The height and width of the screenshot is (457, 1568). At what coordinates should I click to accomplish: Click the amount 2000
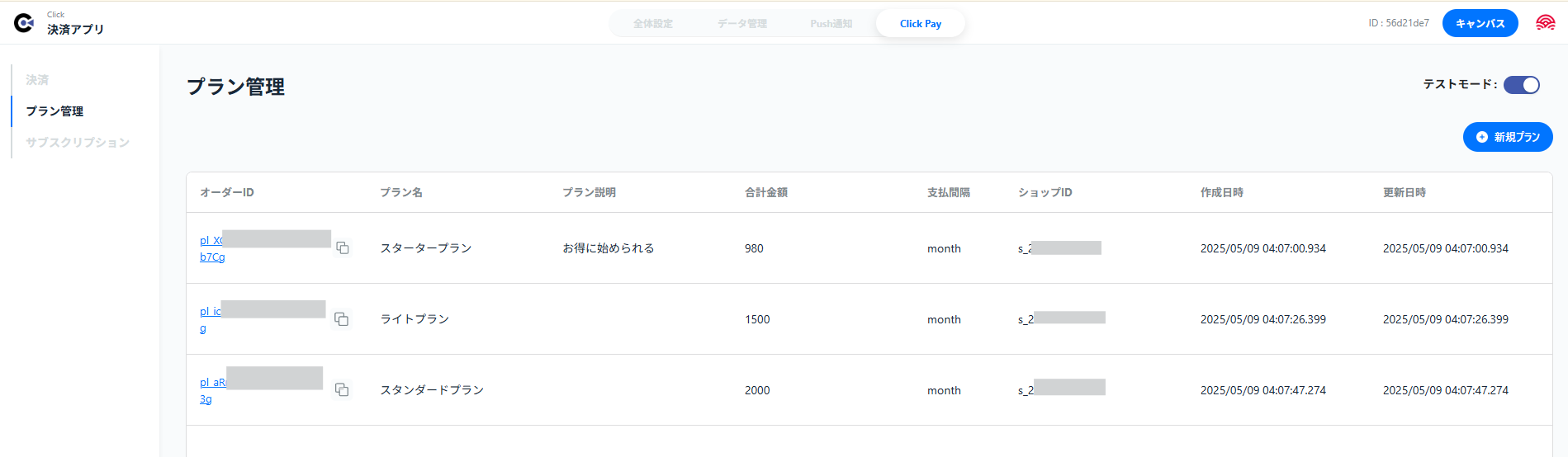(757, 390)
